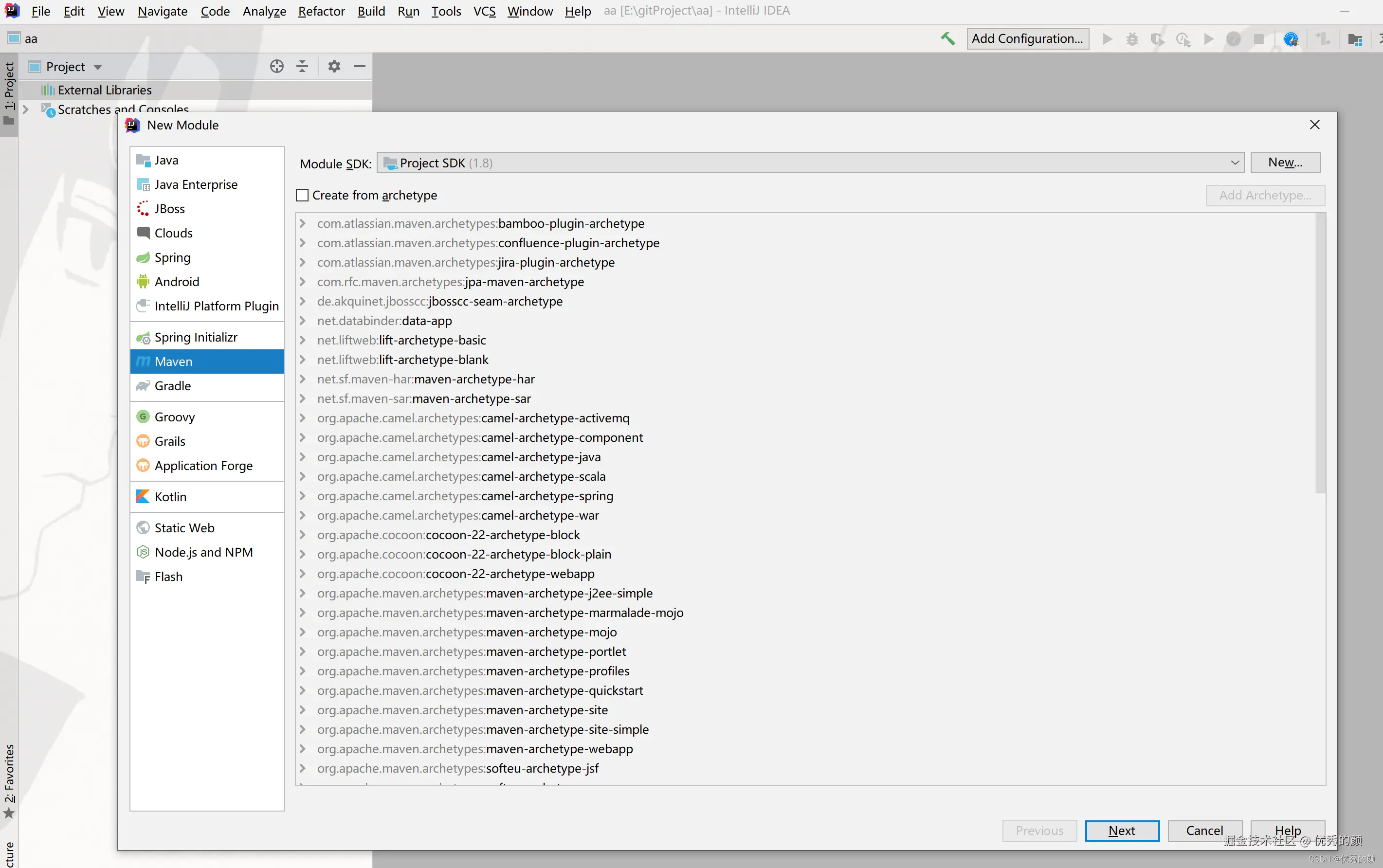This screenshot has height=868, width=1383.
Task: Click the Next button
Action: click(x=1121, y=831)
